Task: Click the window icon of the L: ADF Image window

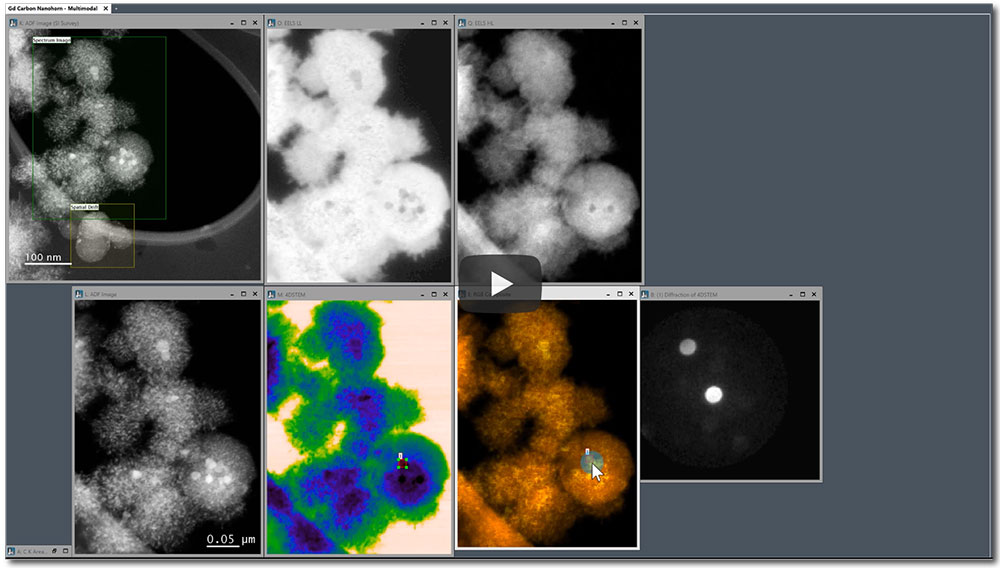Action: tap(79, 295)
